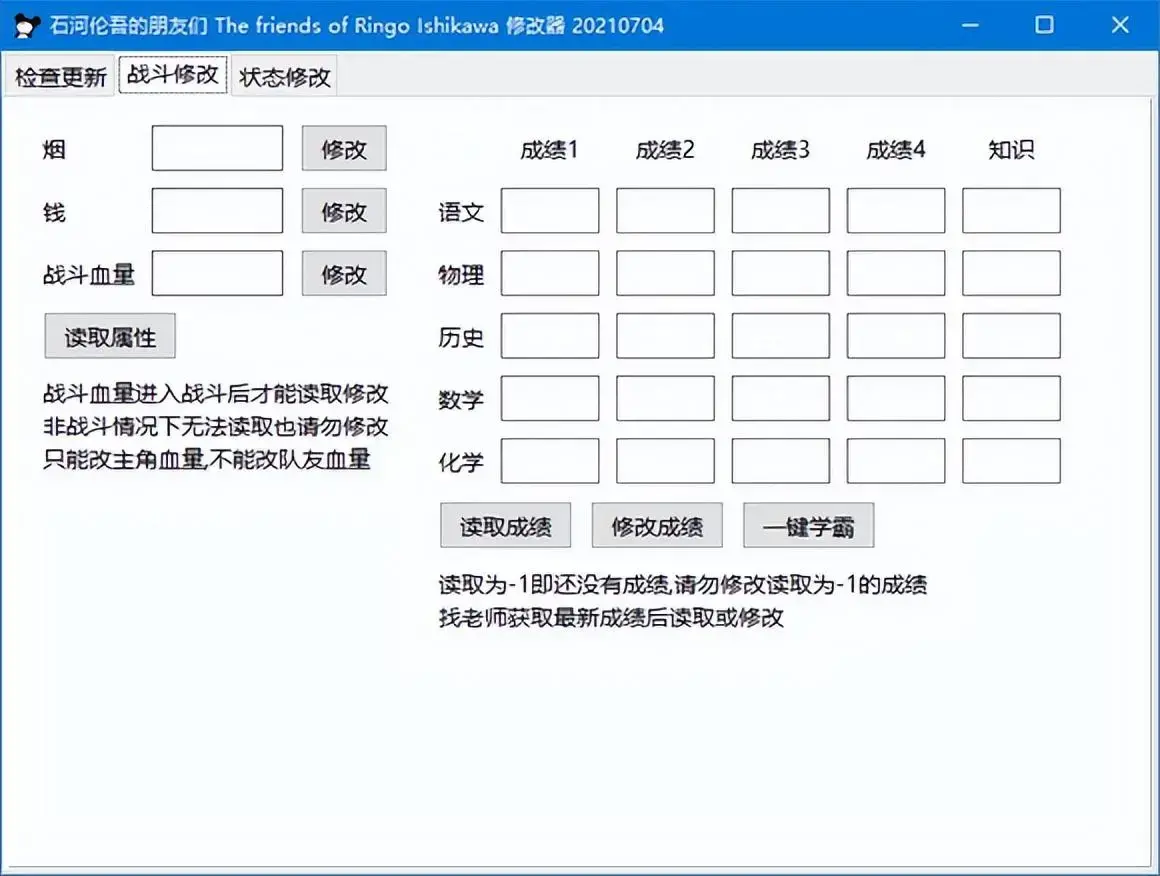The image size is (1160, 876).
Task: Click 语文 row 成绩1 input box
Action: pyautogui.click(x=549, y=211)
